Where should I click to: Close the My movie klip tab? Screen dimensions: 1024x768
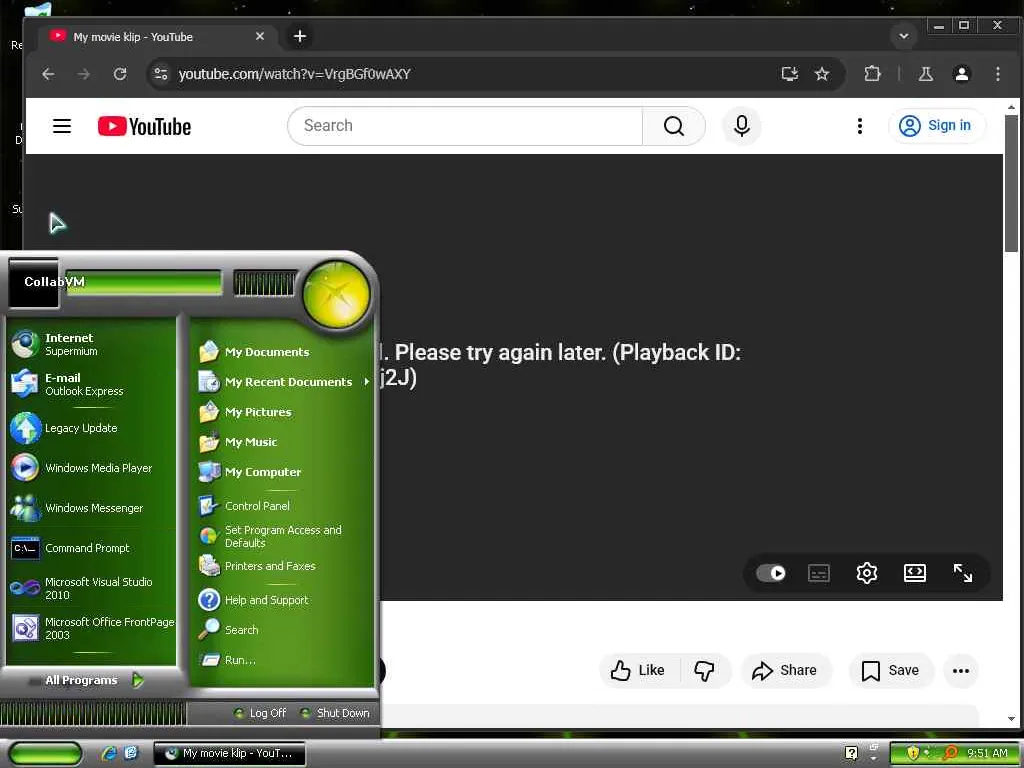point(260,37)
